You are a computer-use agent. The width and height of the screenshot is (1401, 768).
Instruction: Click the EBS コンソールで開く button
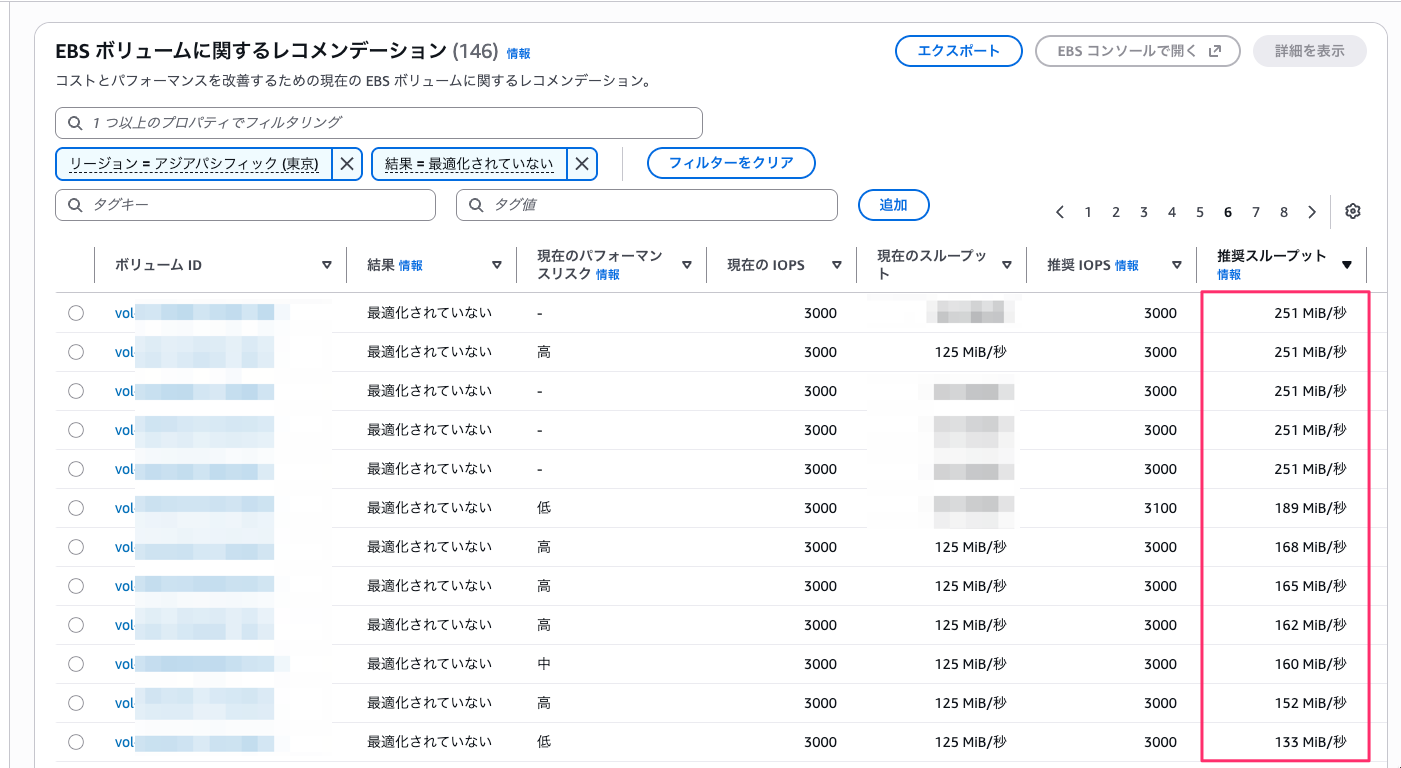[1138, 51]
